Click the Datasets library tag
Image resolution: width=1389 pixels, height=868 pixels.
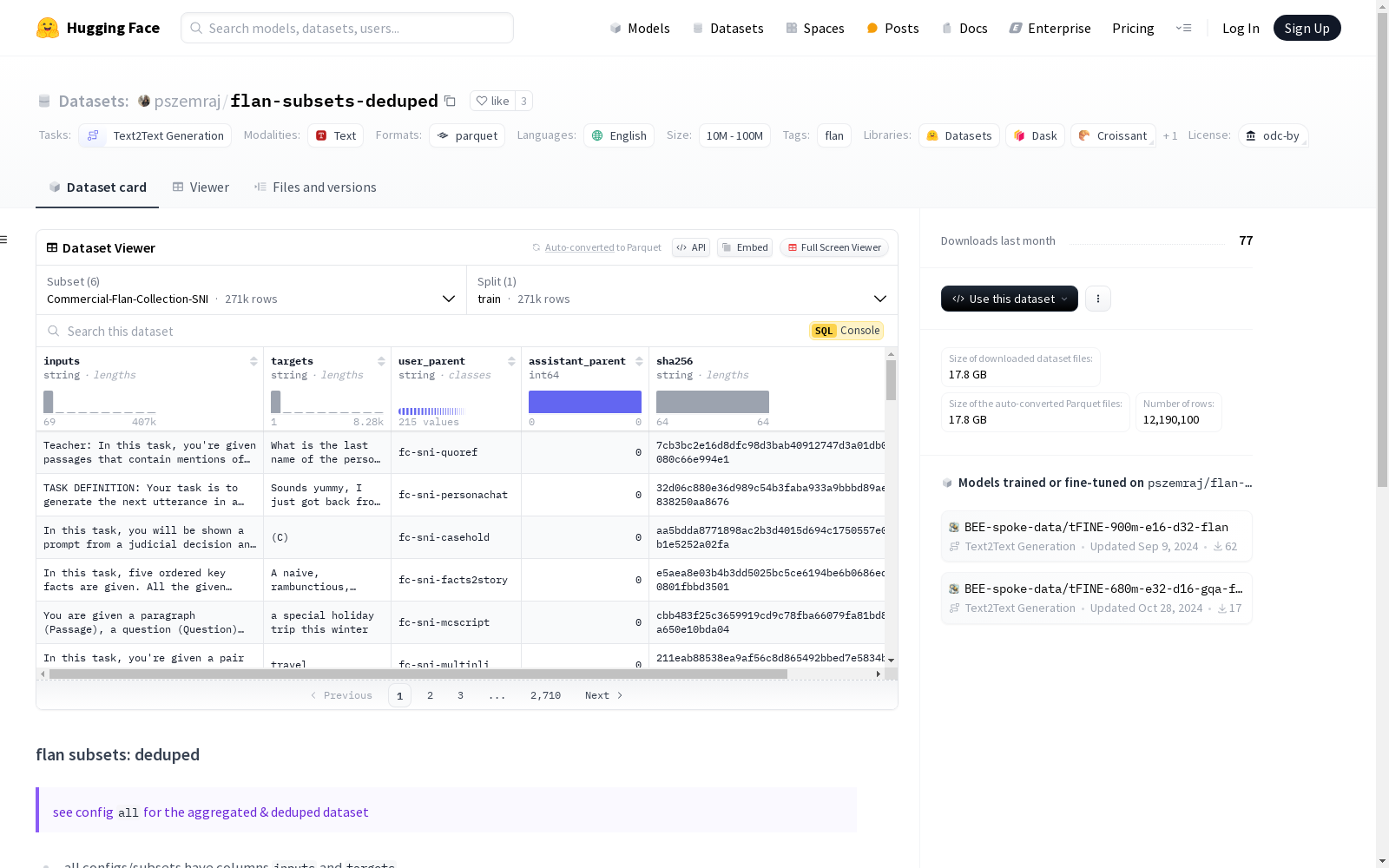tap(959, 135)
